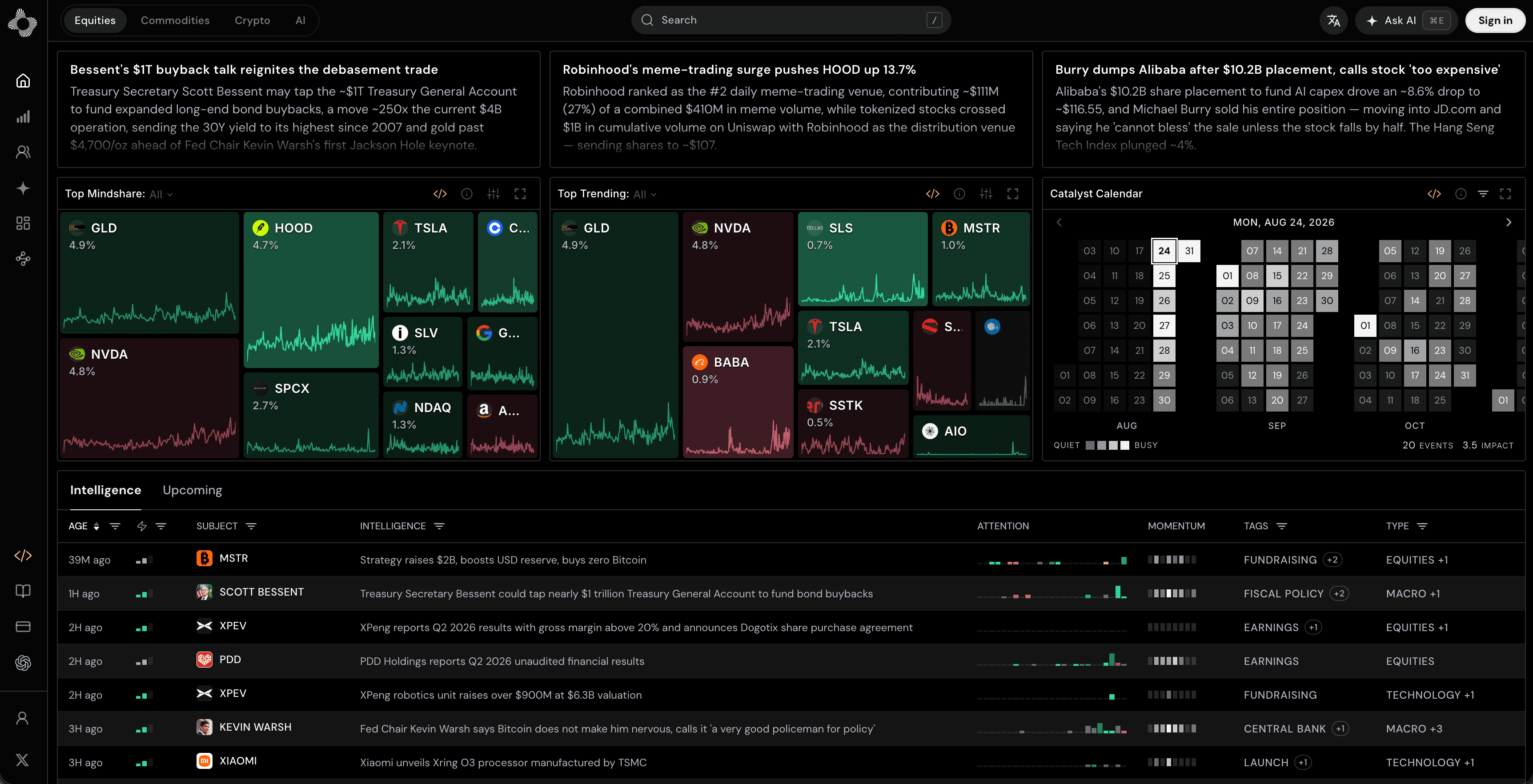Expand the Top Trending panel to fullscreen
This screenshot has width=1533, height=784.
[x=1013, y=194]
